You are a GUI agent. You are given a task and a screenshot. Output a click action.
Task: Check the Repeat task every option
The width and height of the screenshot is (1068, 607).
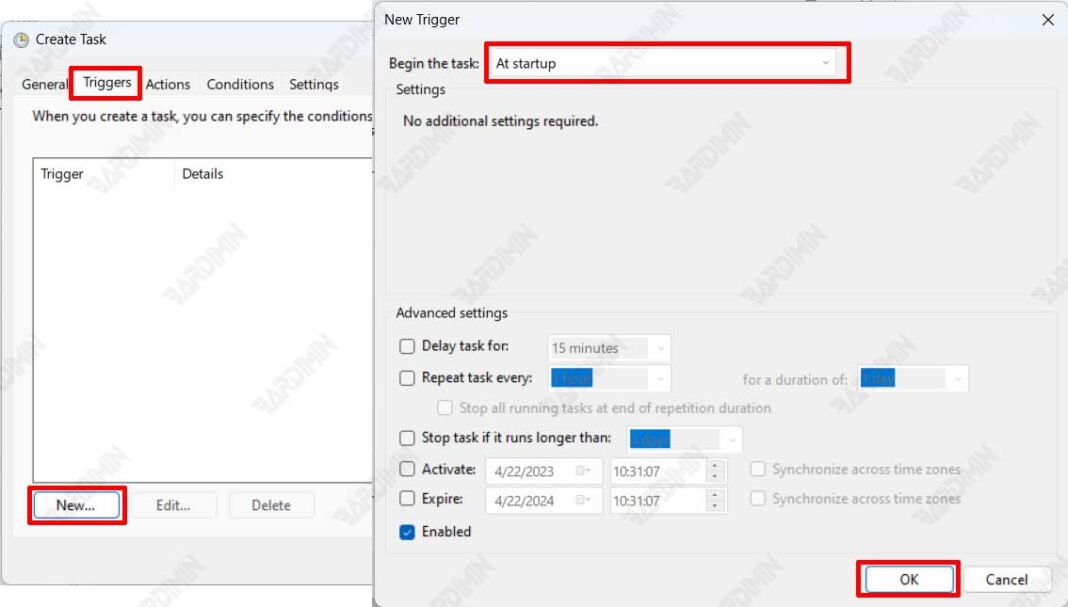(x=407, y=378)
